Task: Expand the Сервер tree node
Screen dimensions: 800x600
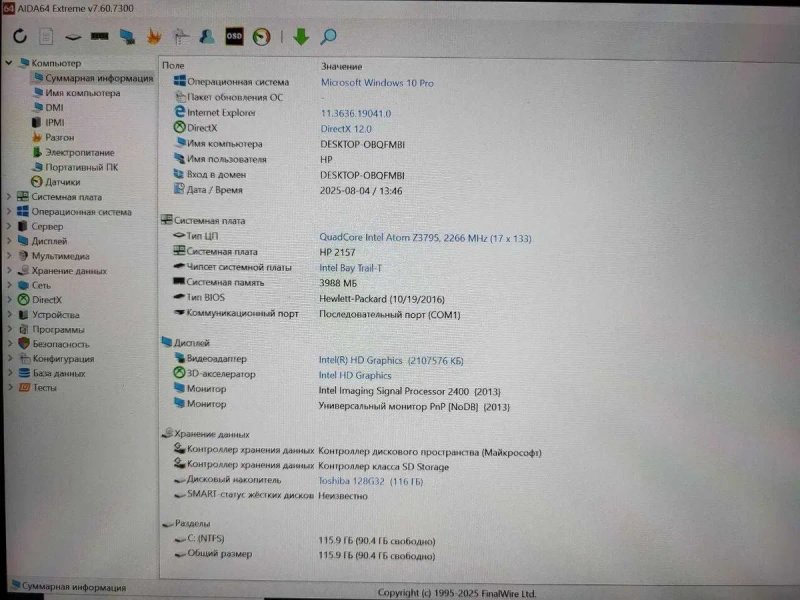Action: point(9,226)
